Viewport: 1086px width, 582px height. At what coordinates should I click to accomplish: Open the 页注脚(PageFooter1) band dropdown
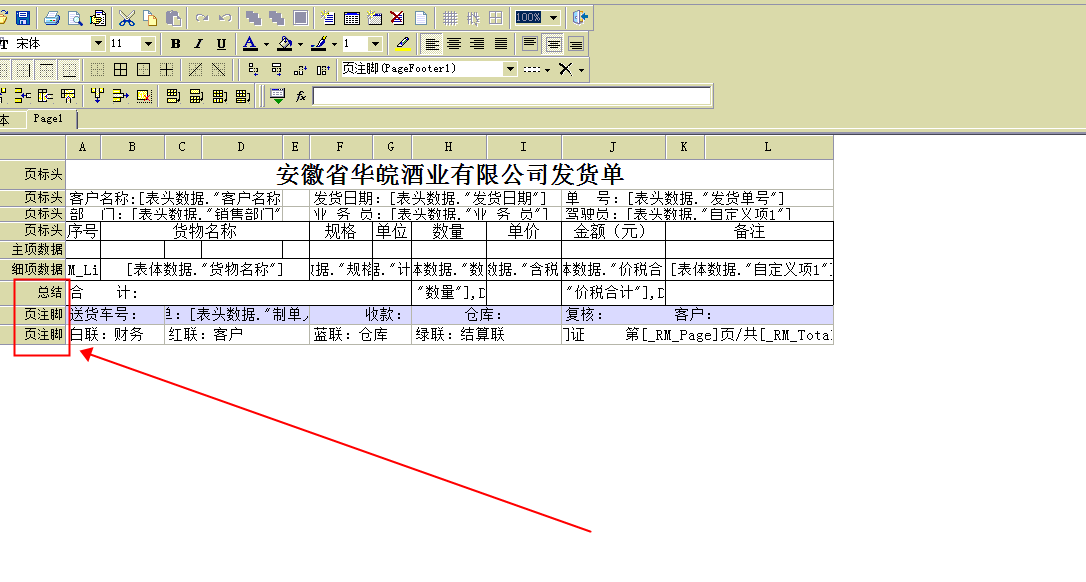pos(510,69)
